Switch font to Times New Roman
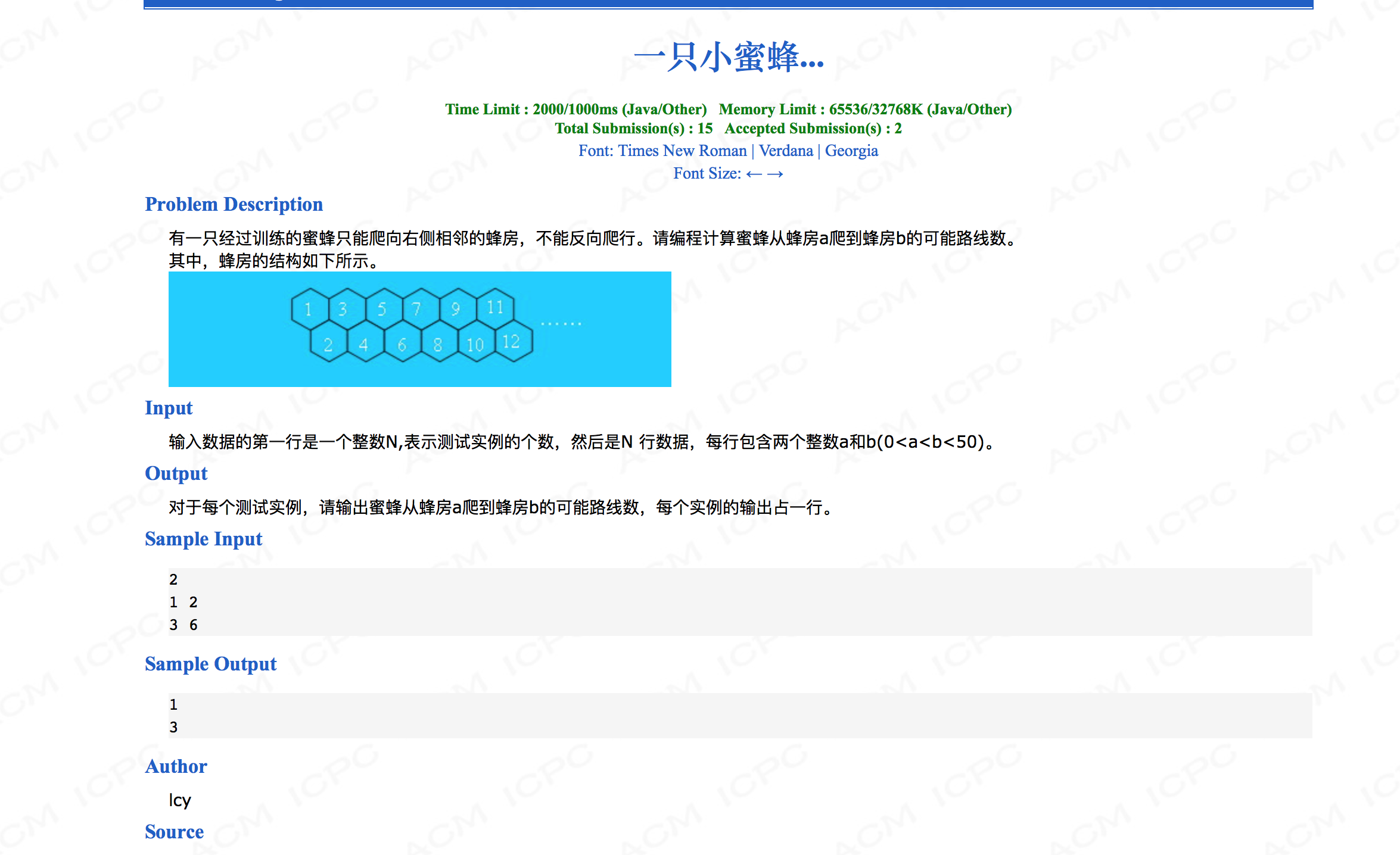This screenshot has height=855, width=1400. click(682, 151)
